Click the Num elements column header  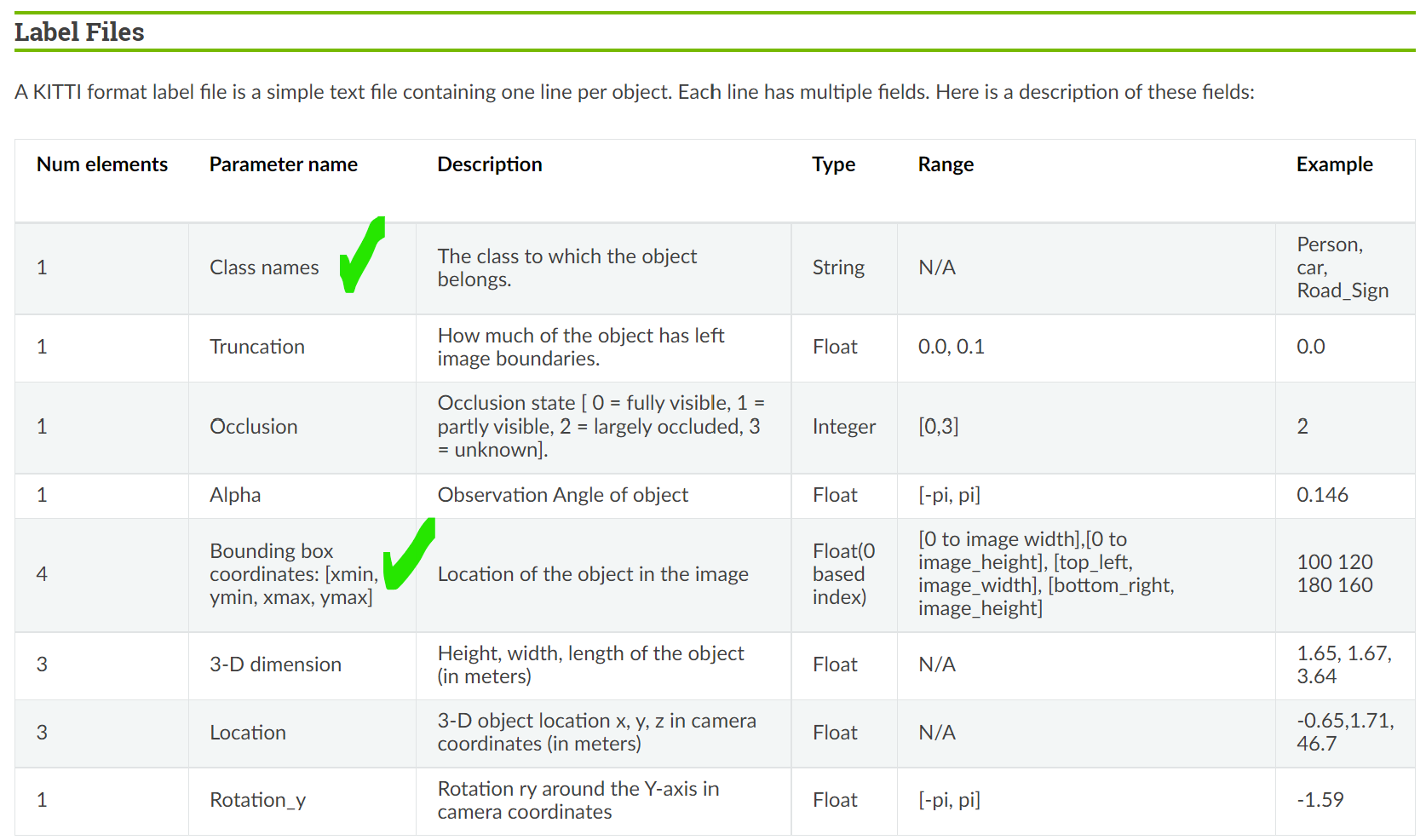click(102, 164)
